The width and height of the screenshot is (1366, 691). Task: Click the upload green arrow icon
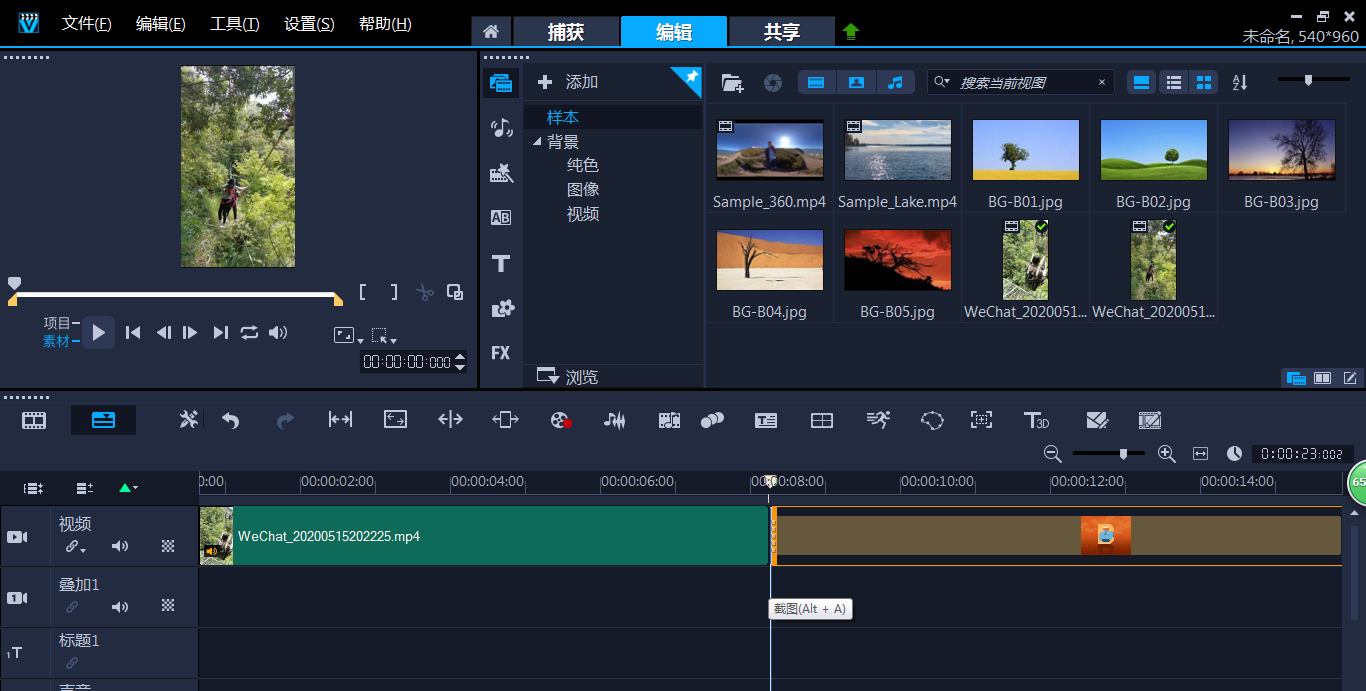[x=851, y=31]
